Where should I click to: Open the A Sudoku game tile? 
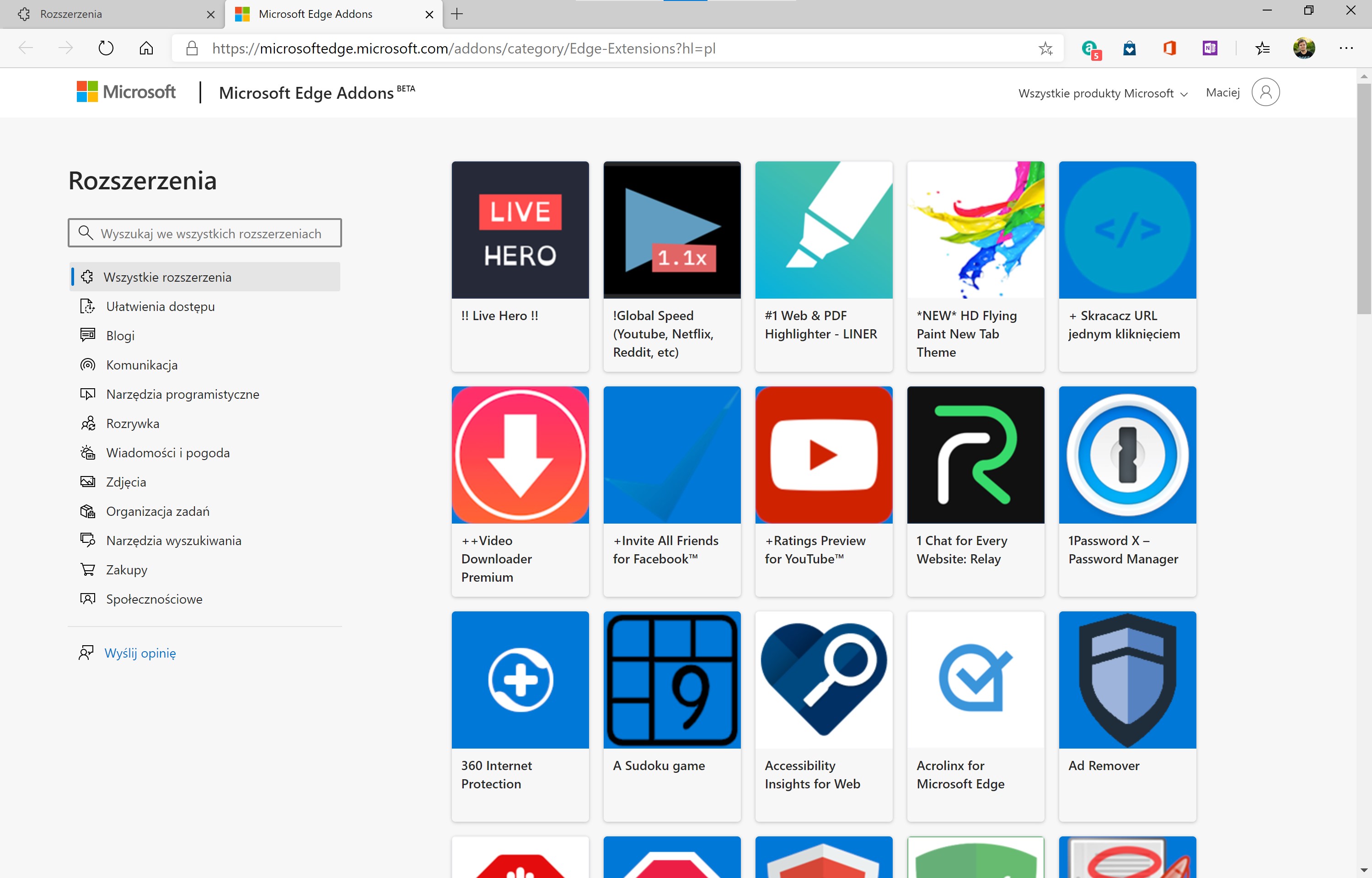point(672,717)
